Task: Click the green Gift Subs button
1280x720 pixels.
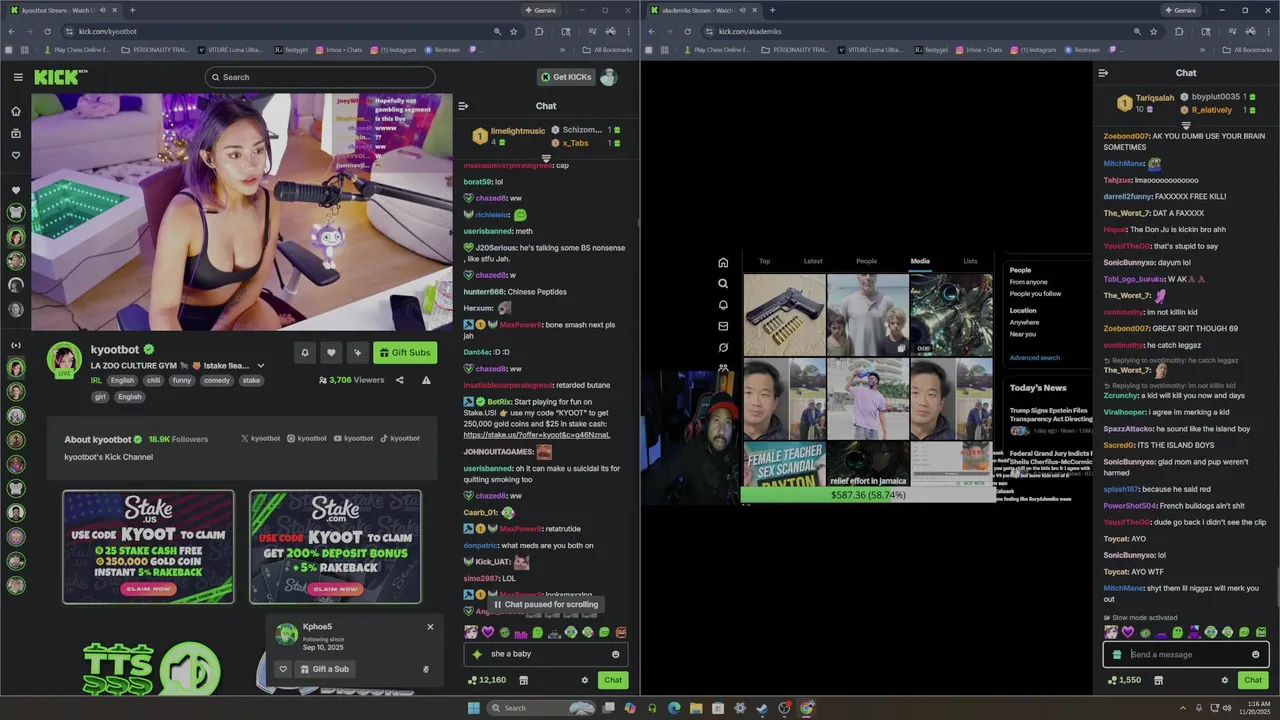Action: tap(405, 352)
